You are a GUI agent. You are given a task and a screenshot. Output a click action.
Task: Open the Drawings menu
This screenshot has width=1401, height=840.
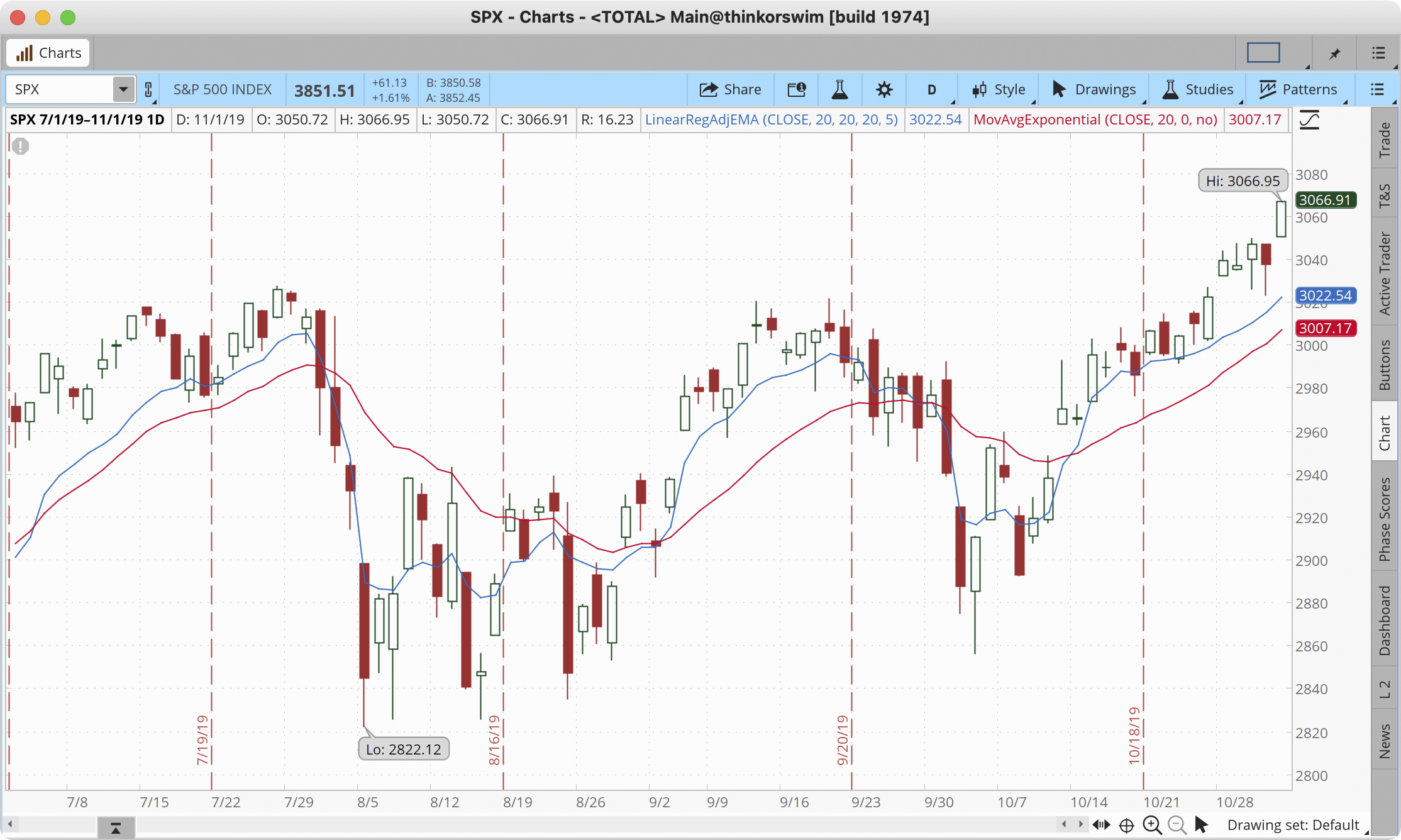pyautogui.click(x=1094, y=89)
